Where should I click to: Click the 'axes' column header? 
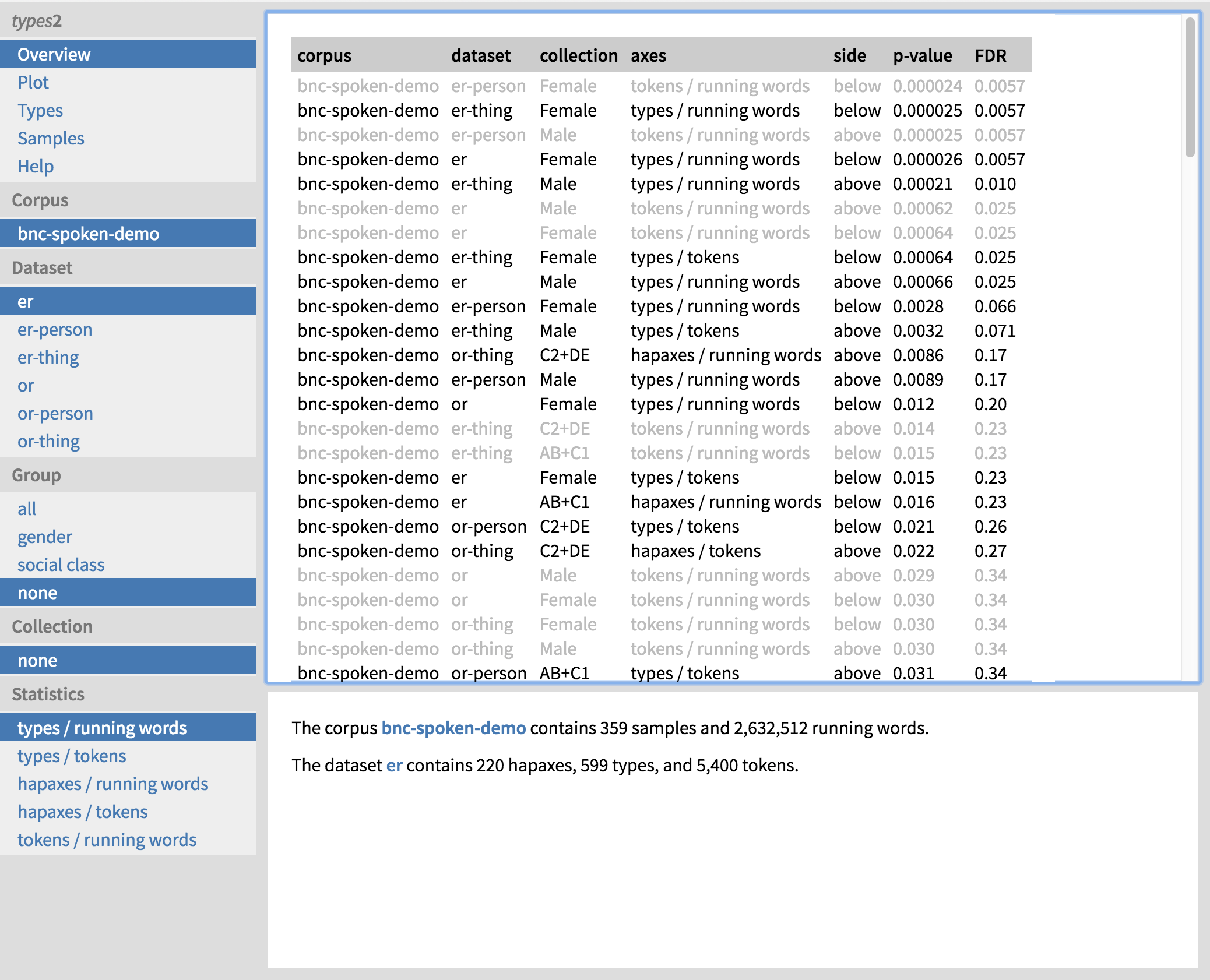pos(648,55)
